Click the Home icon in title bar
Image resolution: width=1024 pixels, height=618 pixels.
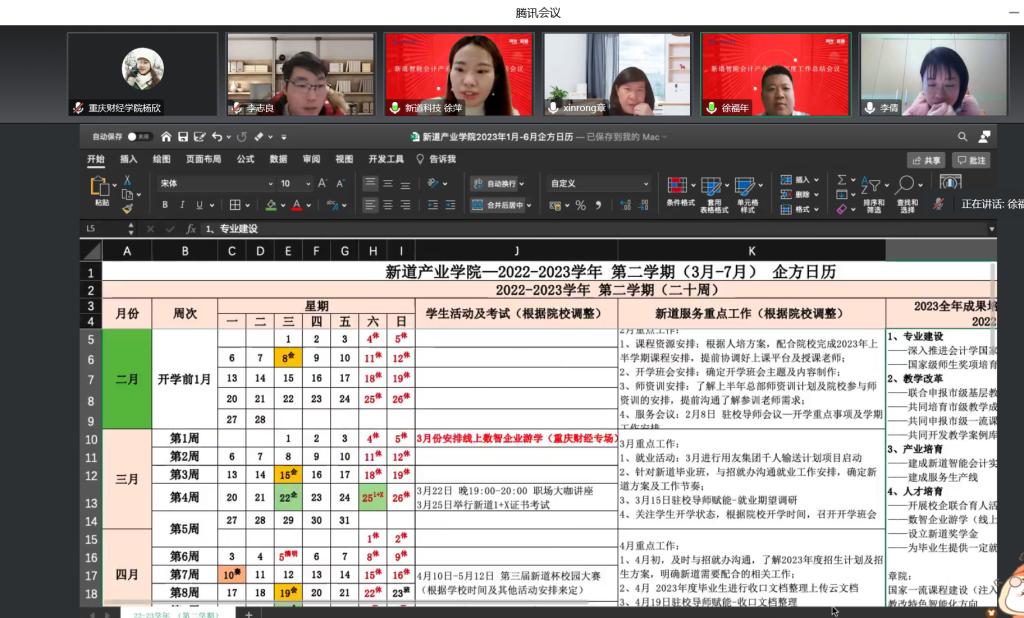[x=166, y=137]
